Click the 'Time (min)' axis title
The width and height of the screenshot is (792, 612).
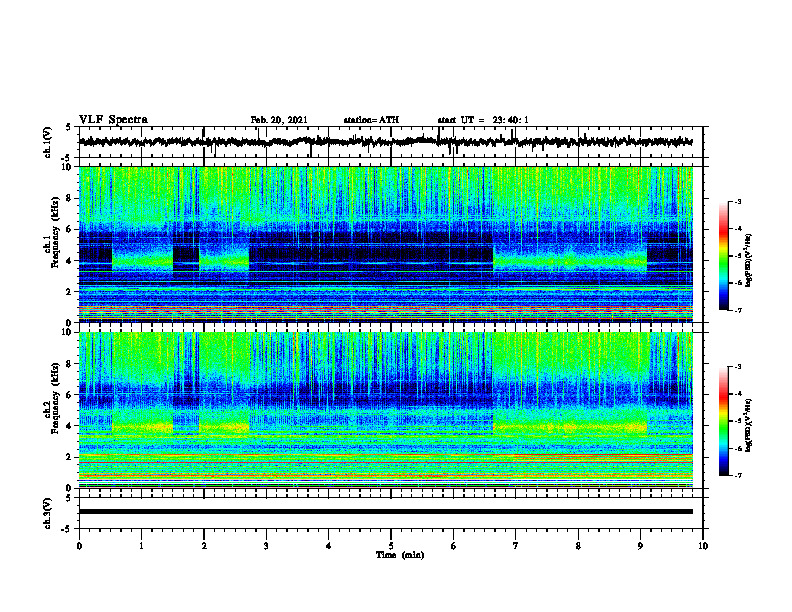pos(400,555)
